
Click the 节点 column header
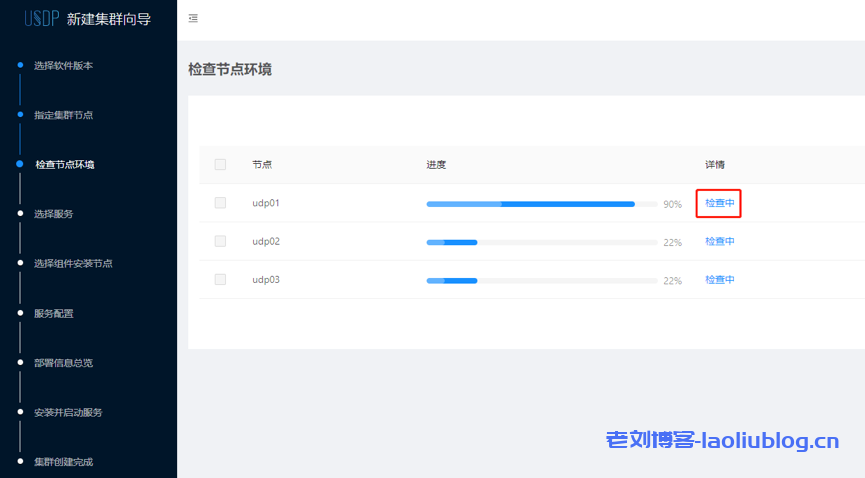coord(262,165)
